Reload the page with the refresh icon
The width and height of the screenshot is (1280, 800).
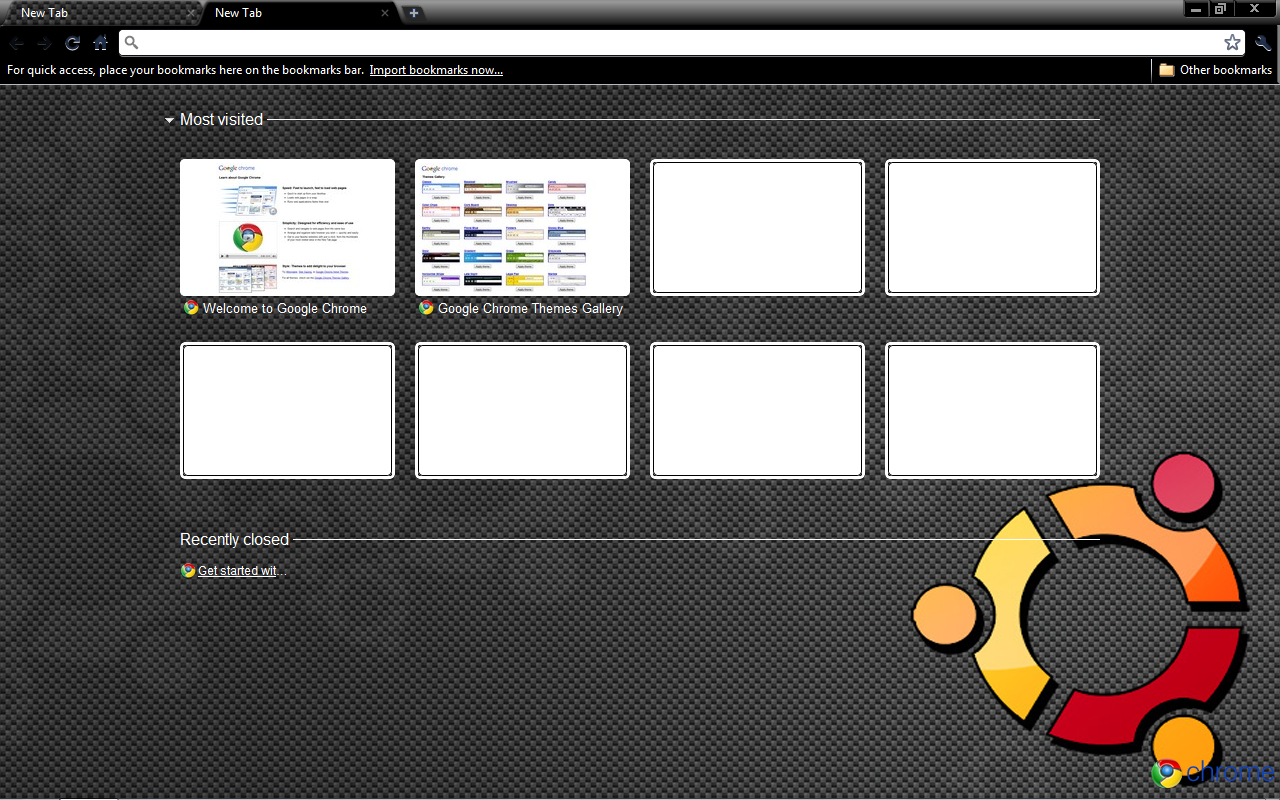click(72, 43)
